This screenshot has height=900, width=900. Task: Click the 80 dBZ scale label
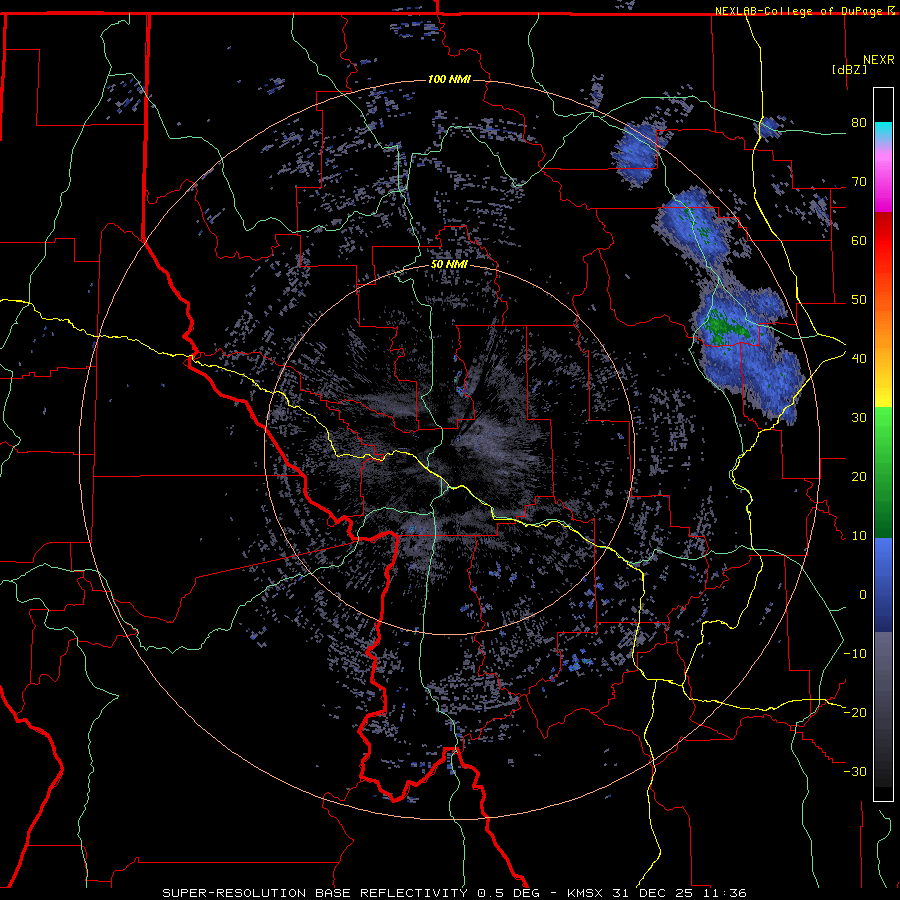point(859,122)
